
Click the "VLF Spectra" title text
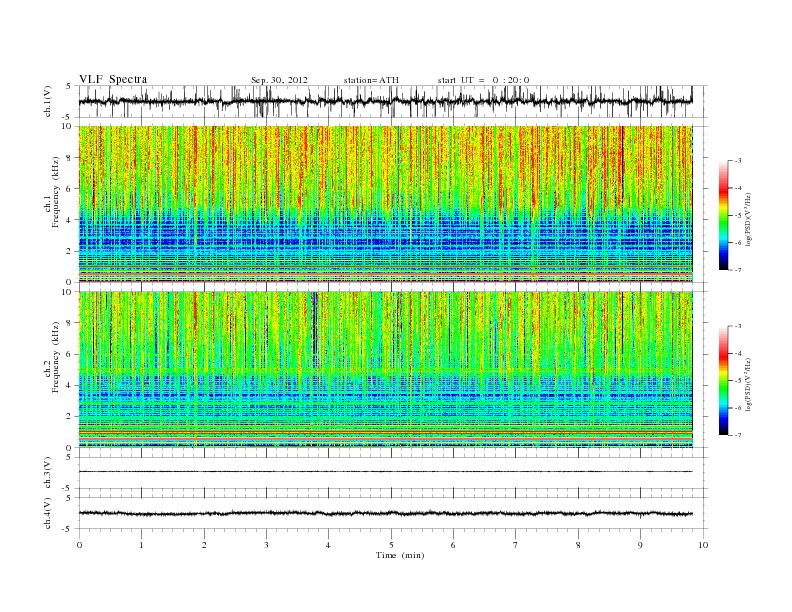pyautogui.click(x=113, y=79)
